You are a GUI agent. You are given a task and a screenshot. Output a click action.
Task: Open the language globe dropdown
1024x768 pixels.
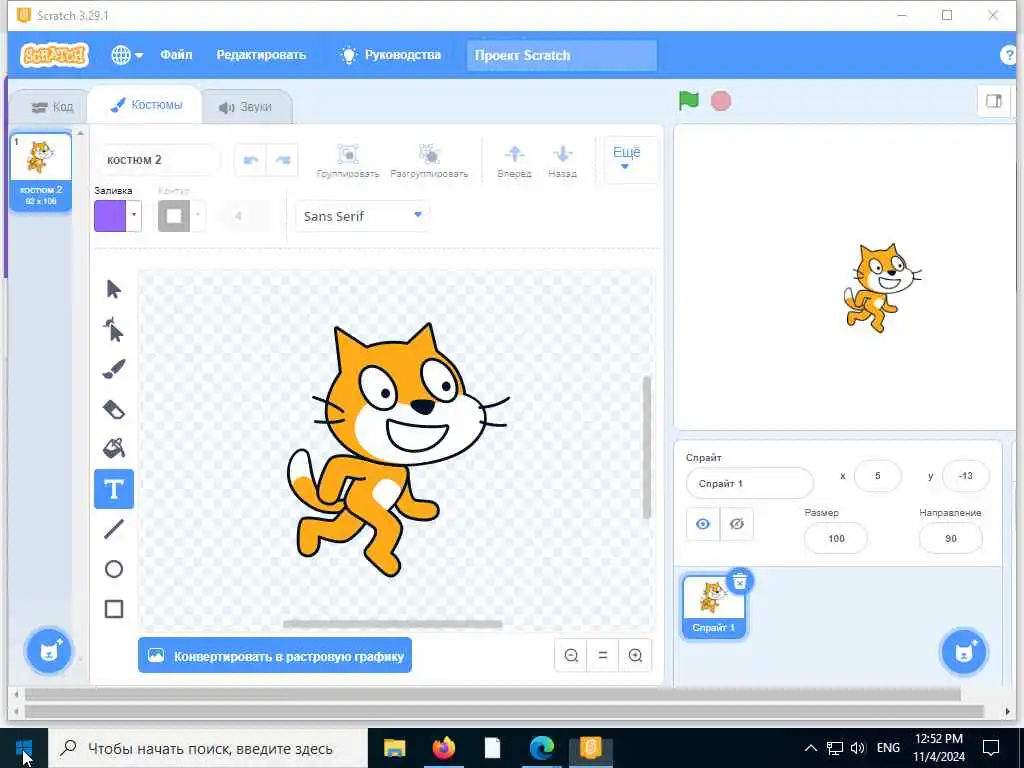click(x=127, y=55)
